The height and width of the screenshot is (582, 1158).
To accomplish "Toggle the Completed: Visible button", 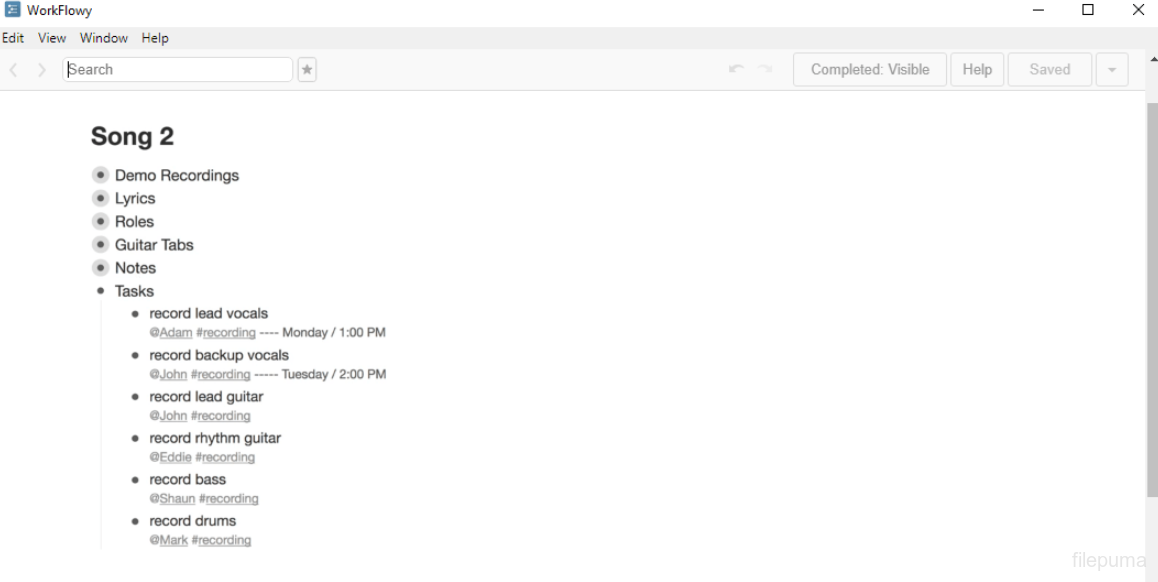I will point(869,70).
